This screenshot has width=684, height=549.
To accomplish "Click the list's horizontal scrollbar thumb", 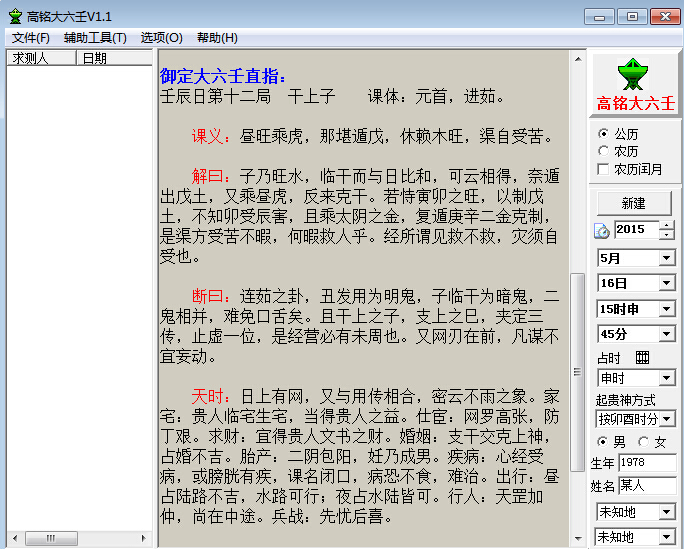I will (51, 538).
